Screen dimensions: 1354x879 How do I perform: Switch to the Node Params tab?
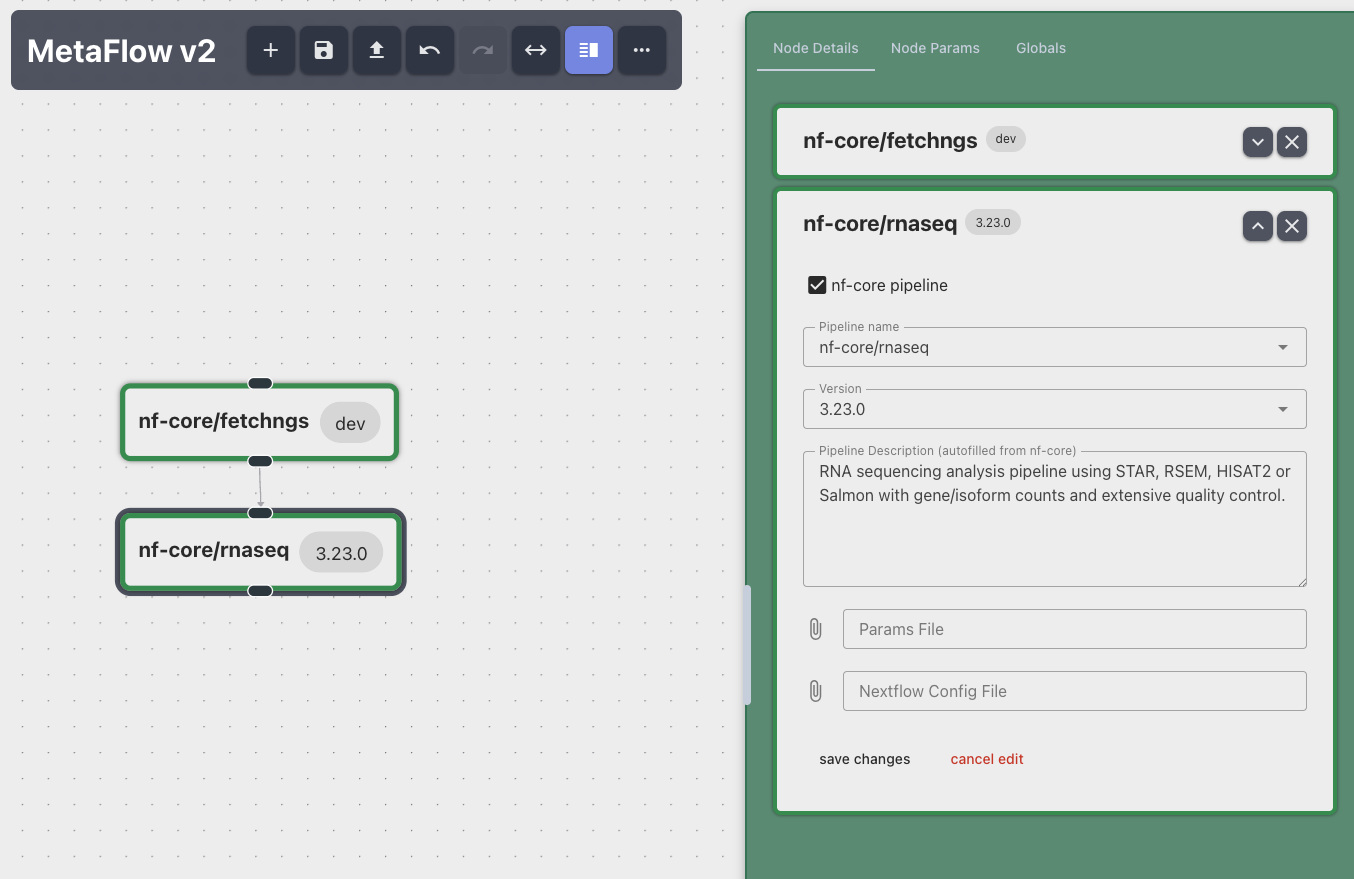pyautogui.click(x=935, y=48)
